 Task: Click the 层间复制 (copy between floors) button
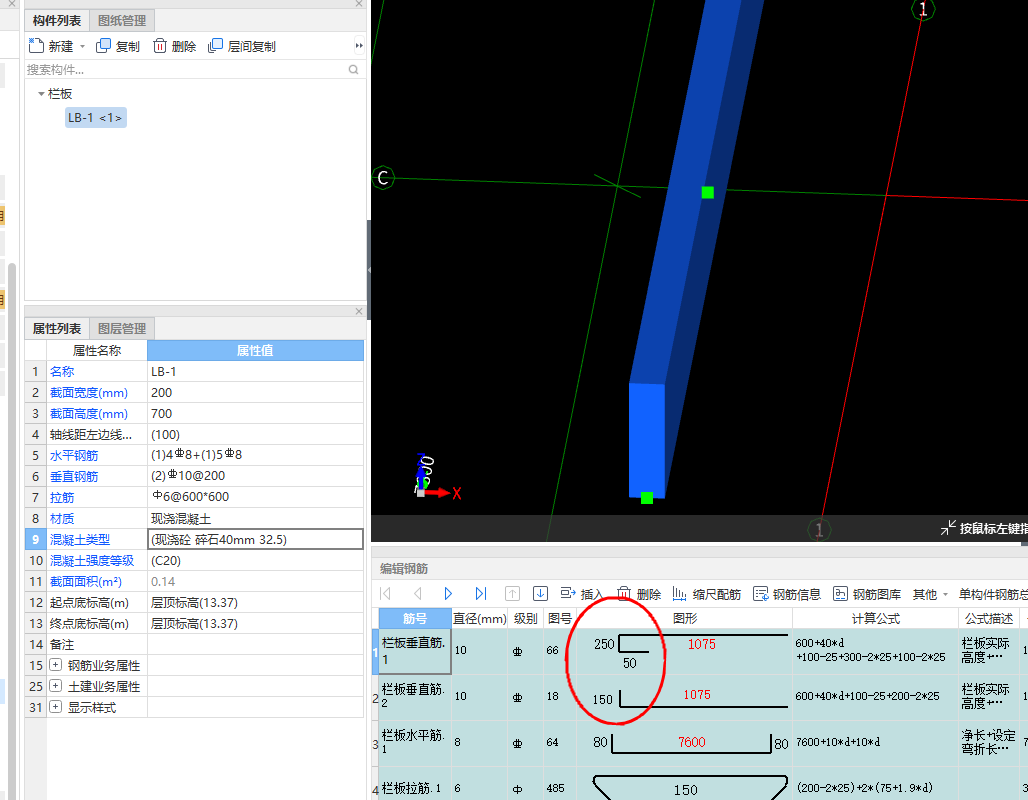(242, 46)
